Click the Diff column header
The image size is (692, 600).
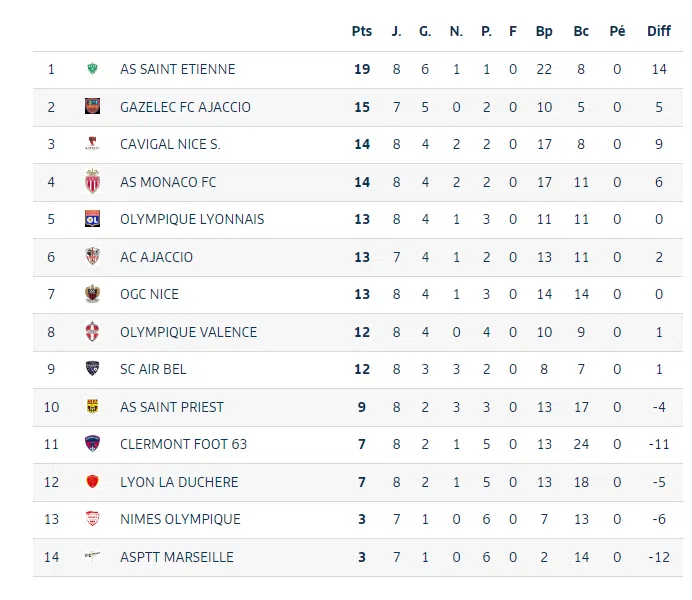(659, 31)
